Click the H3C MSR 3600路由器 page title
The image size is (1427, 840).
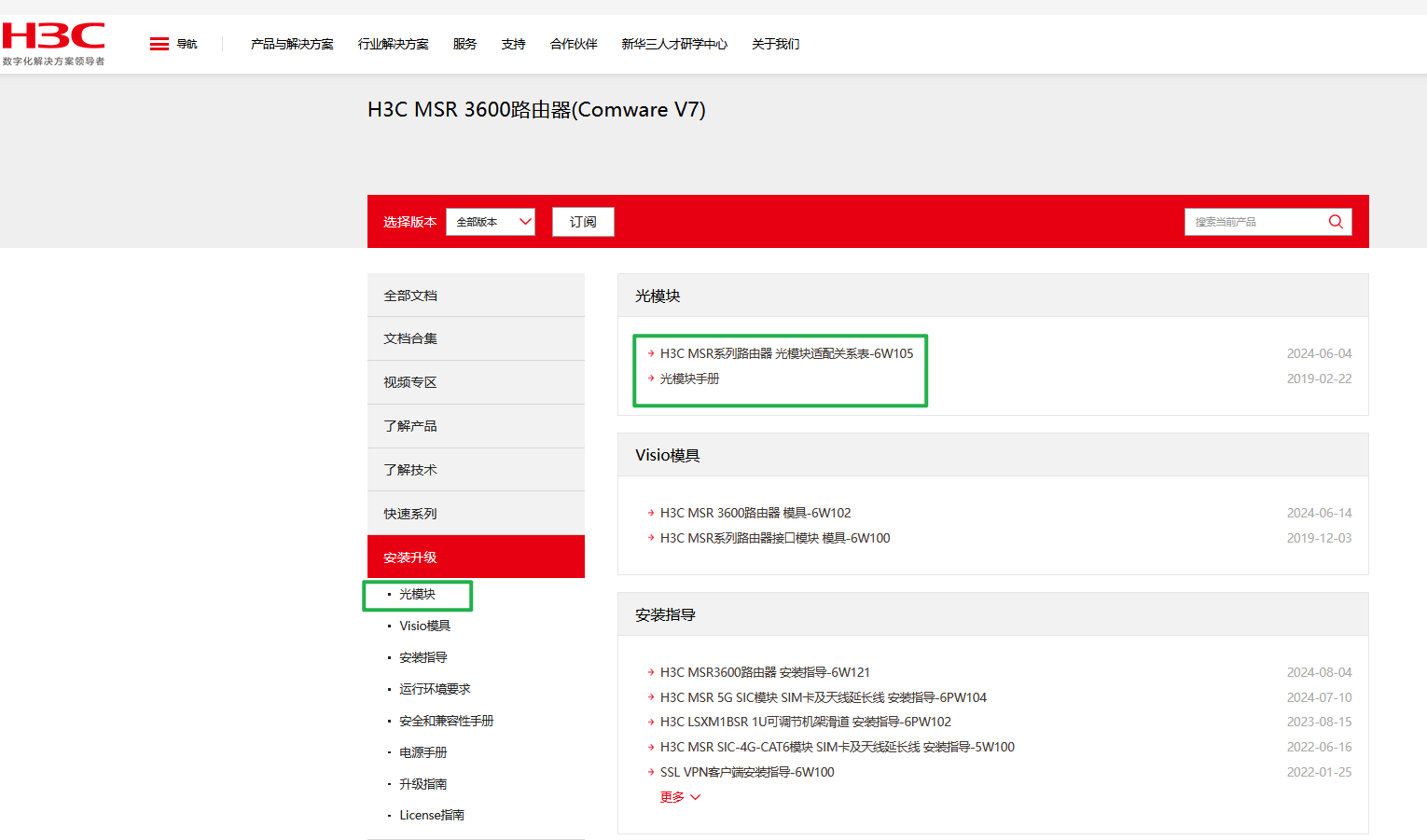click(536, 110)
